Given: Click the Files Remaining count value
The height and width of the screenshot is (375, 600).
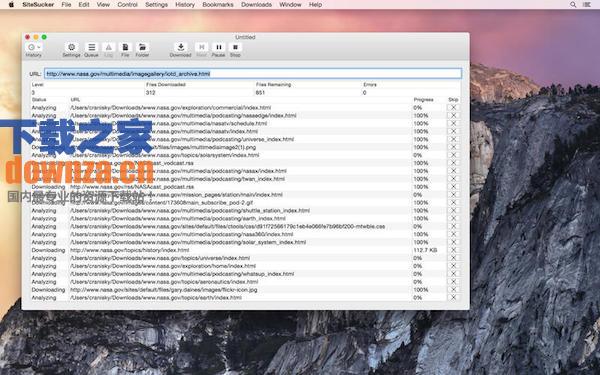Looking at the screenshot, I should click(x=260, y=93).
